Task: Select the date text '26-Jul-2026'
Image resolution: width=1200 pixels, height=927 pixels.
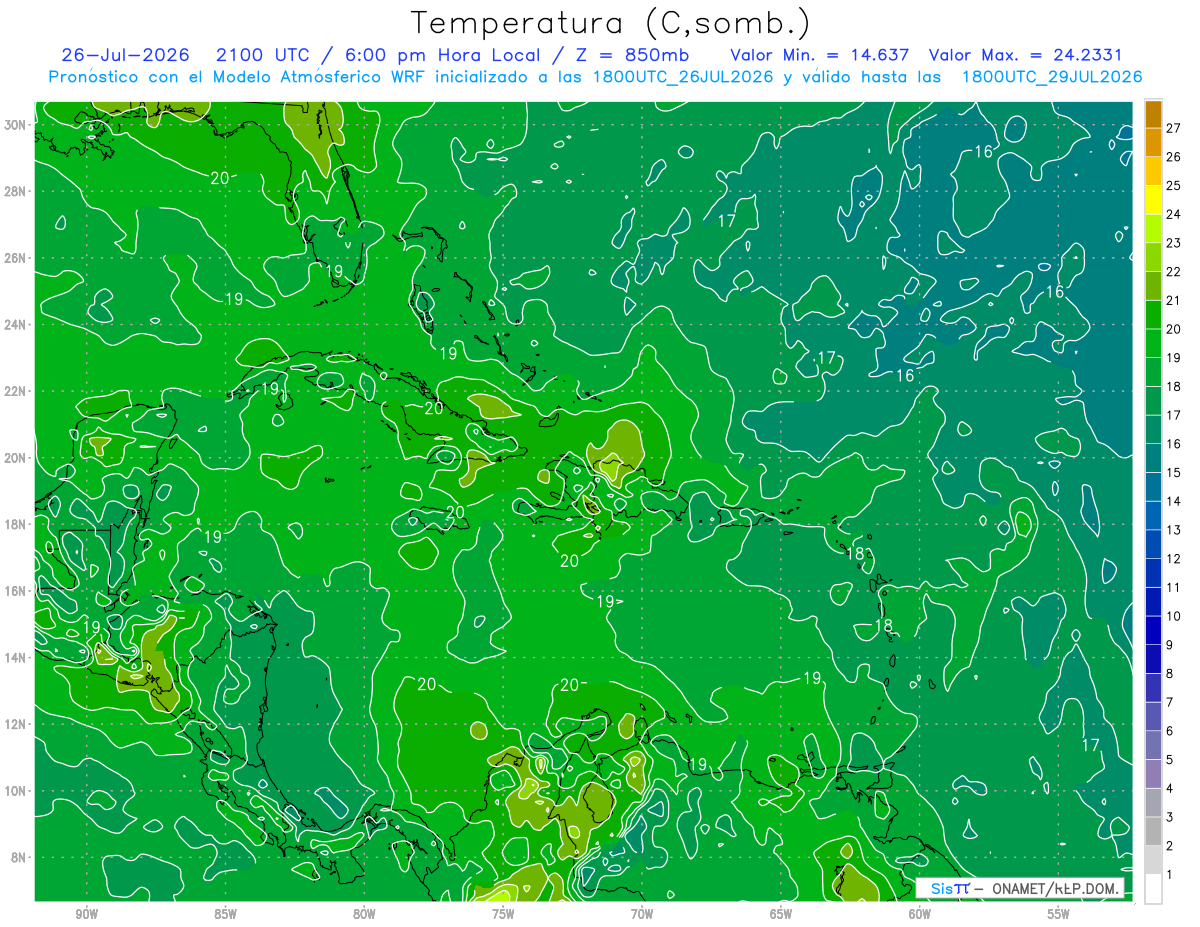Action: 128,55
